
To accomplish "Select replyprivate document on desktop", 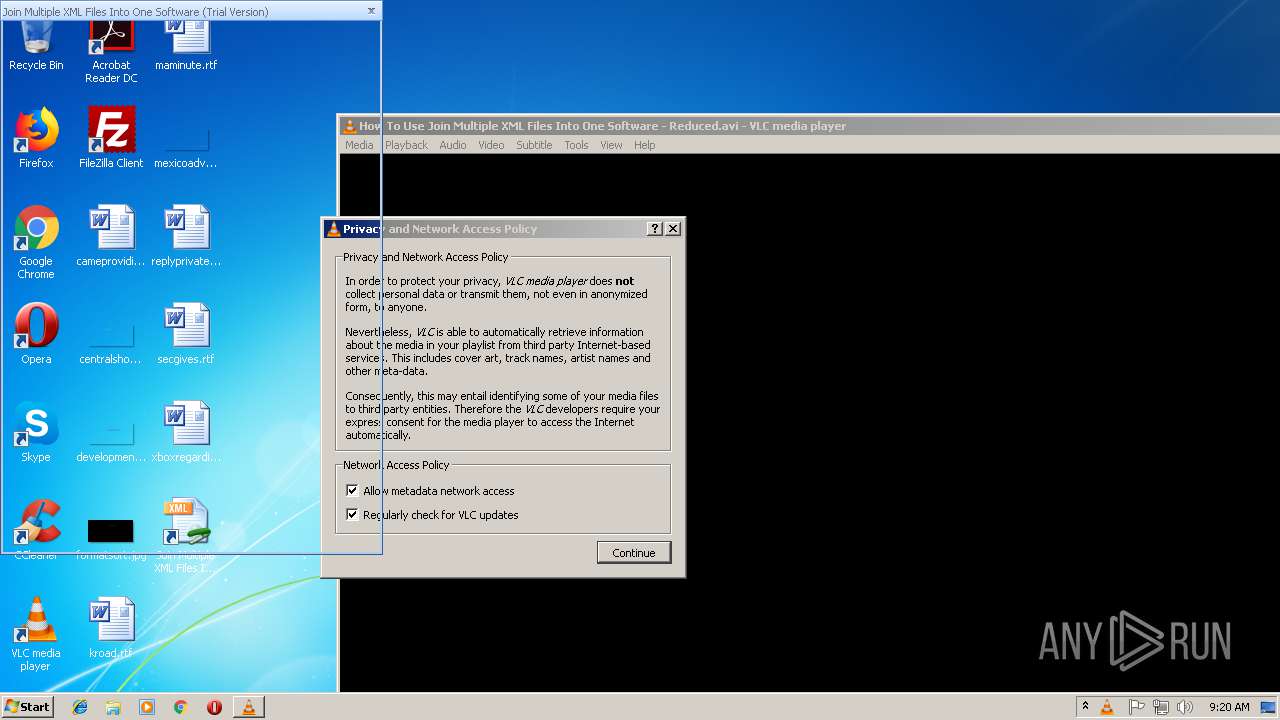I will (x=186, y=236).
